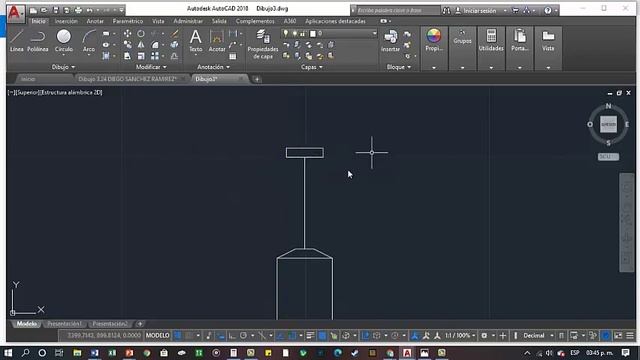The width and height of the screenshot is (640, 360).
Task: Open the Administrar ribbon tab
Action: tap(188, 21)
